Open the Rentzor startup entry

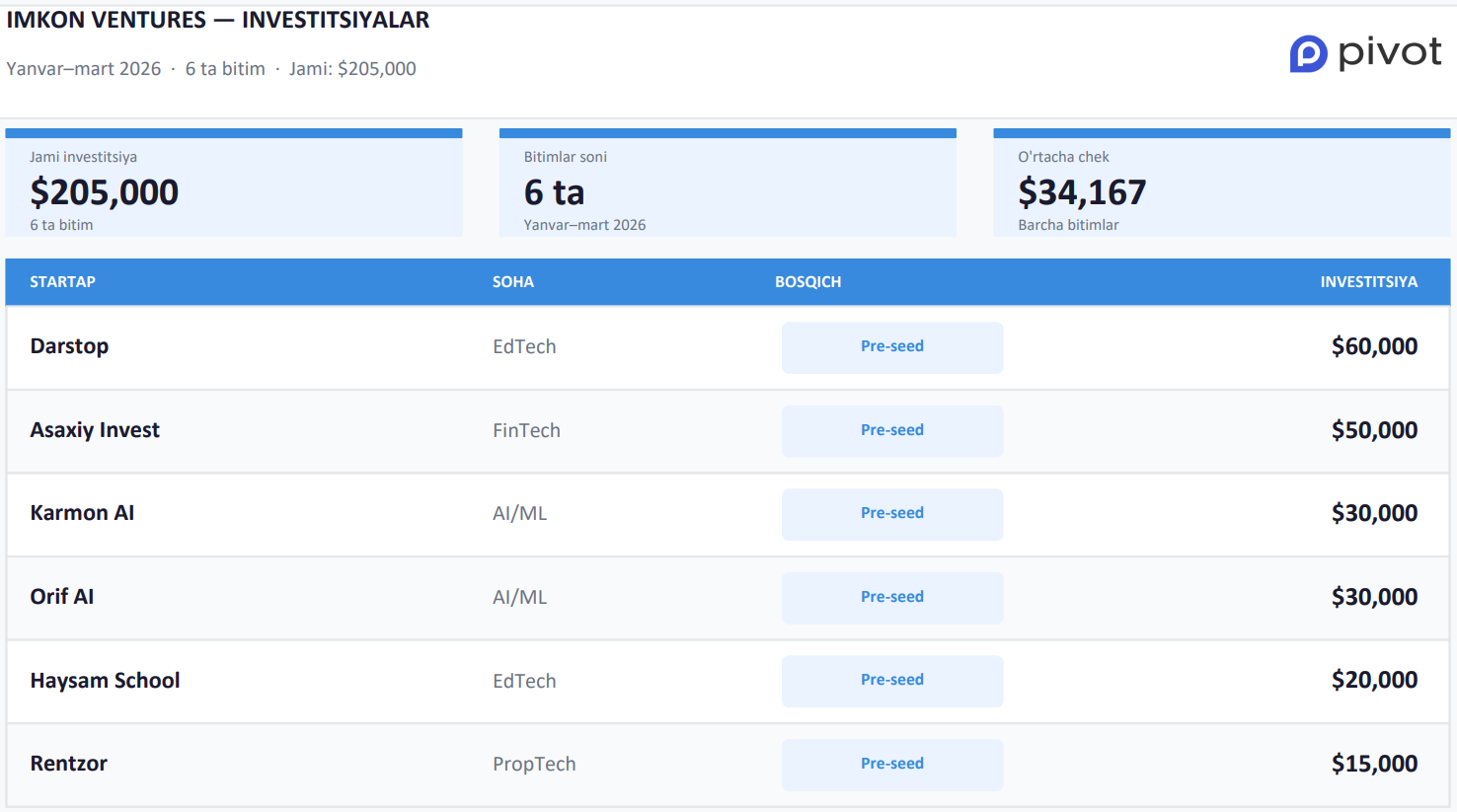point(68,764)
